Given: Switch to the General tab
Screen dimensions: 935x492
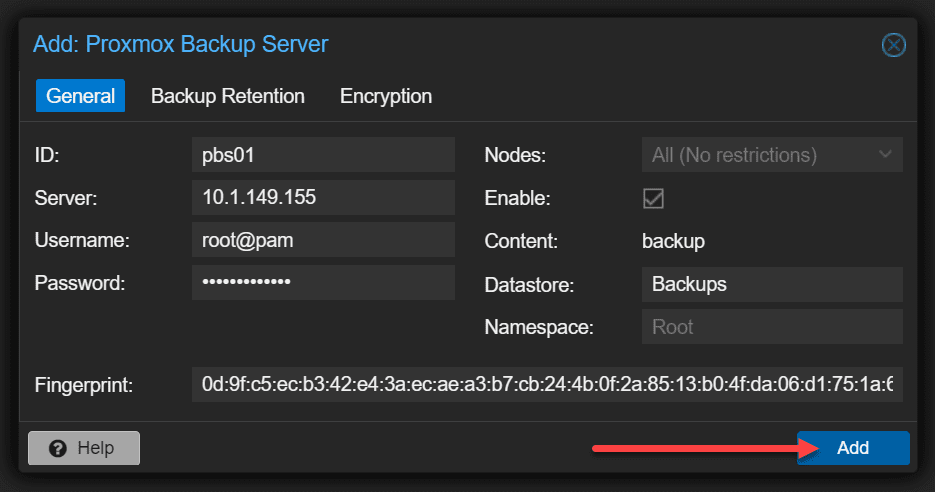Looking at the screenshot, I should (80, 96).
